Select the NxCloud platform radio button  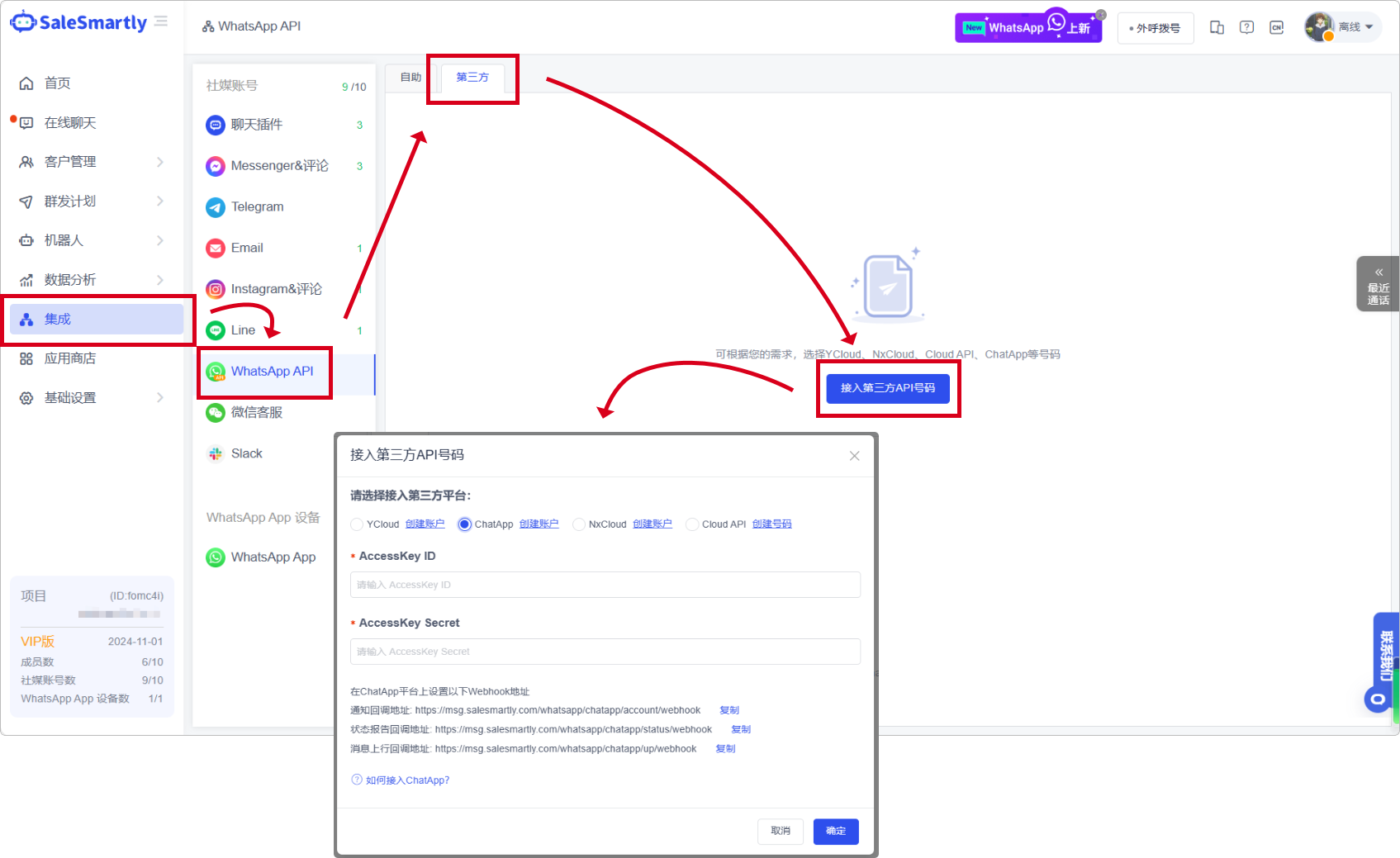click(x=579, y=524)
